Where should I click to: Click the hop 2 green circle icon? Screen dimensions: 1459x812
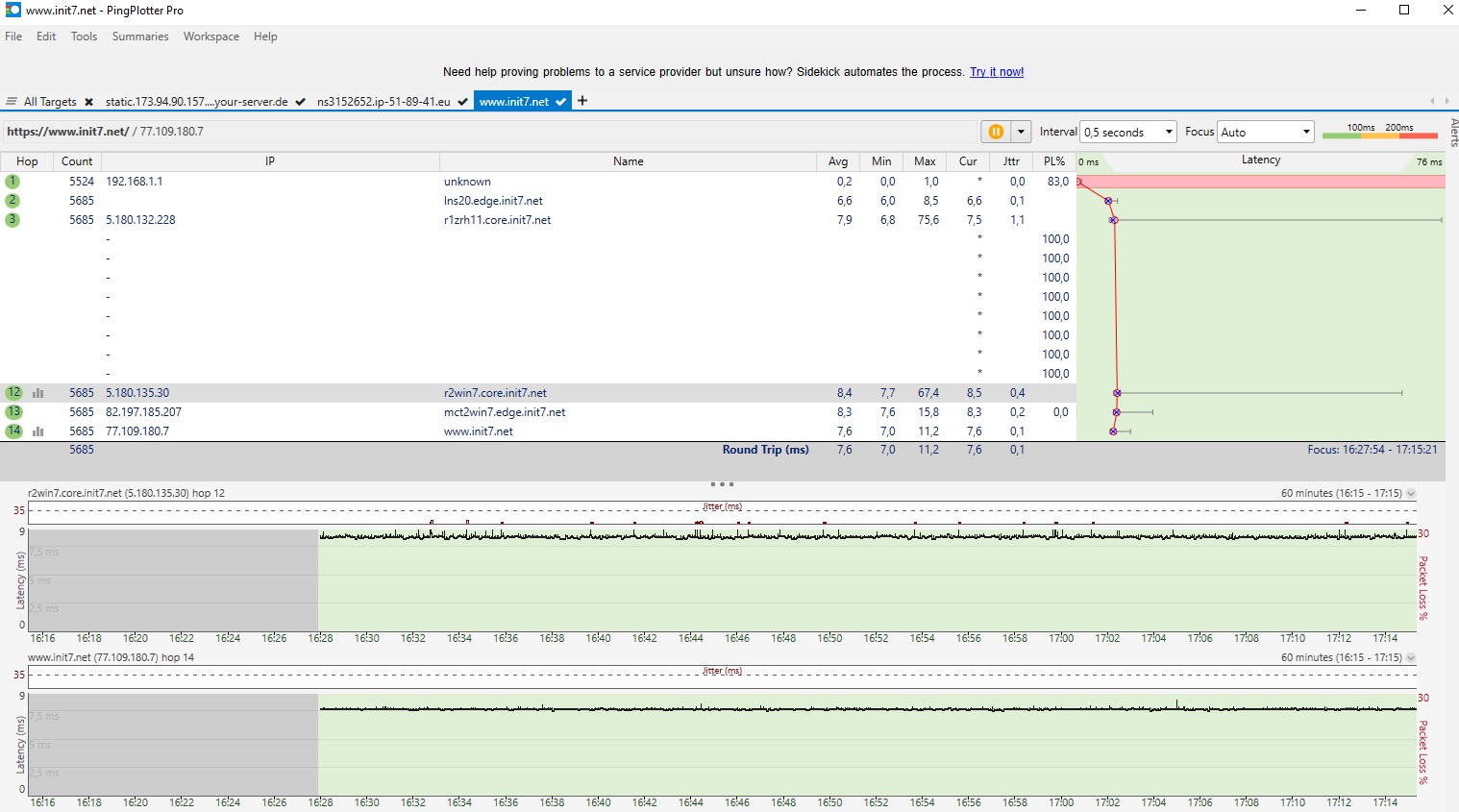pos(12,201)
